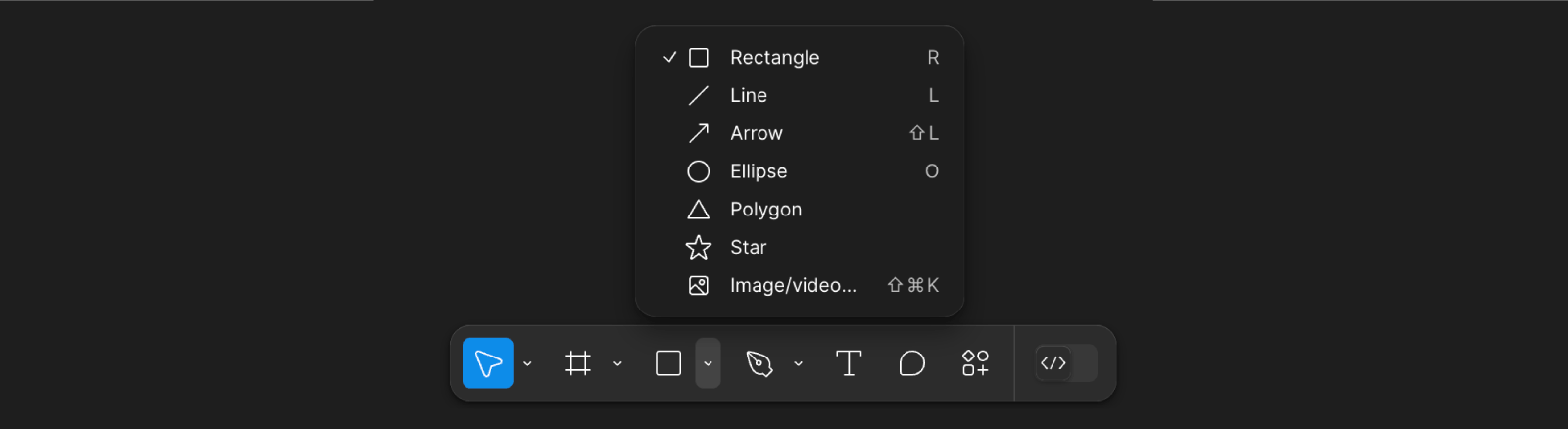Pick Arrow in the shape menu
The image size is (1568, 429).
click(x=757, y=133)
